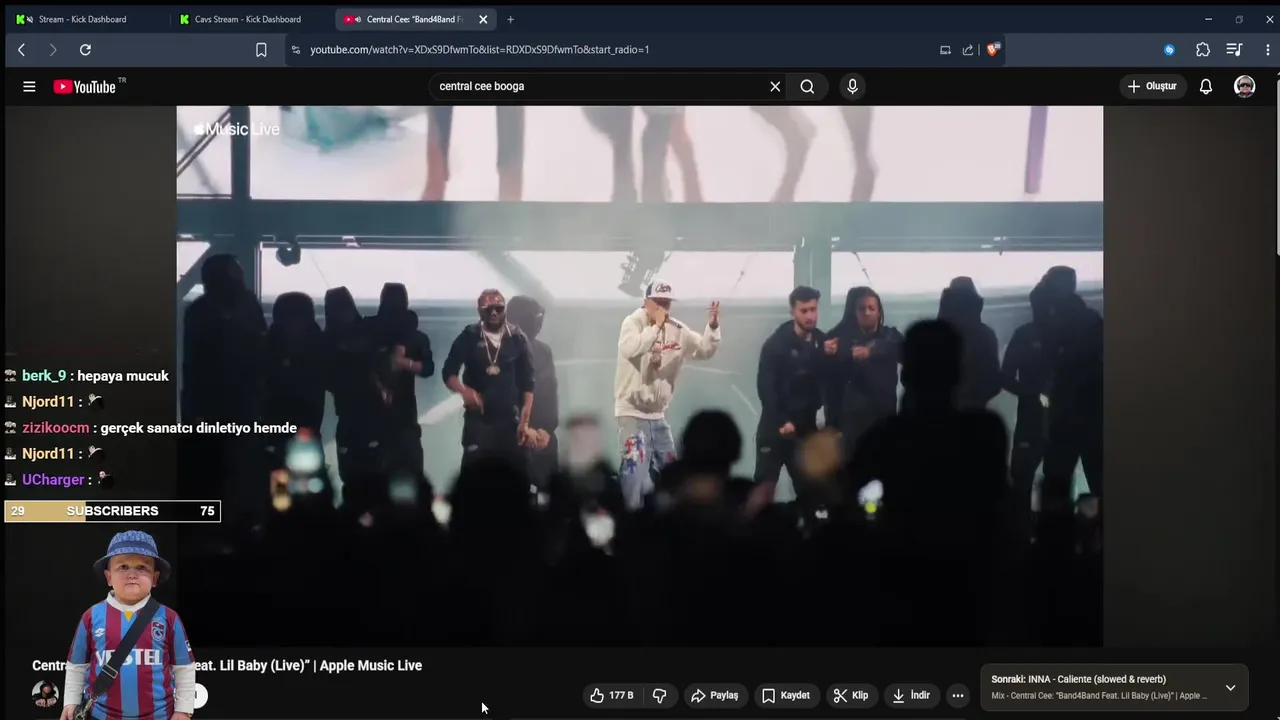Screen dimensions: 1280x720
Task: Click the SUBSCRIBERS goal bar overlay
Action: [x=112, y=511]
